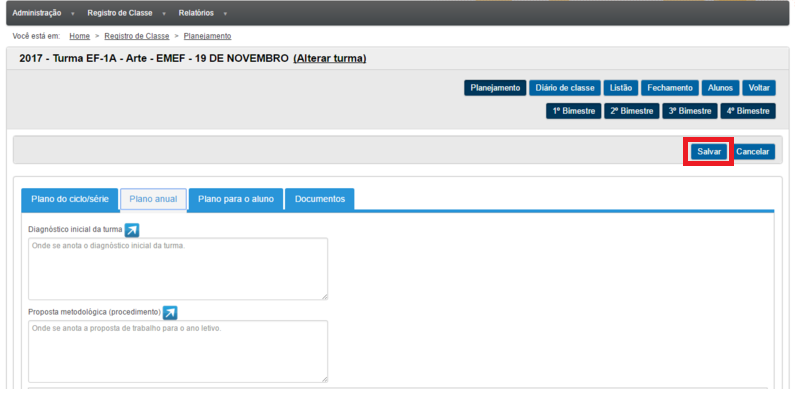Follow the Registro de Classe breadcrumb link
795x396 pixels.
pyautogui.click(x=137, y=36)
